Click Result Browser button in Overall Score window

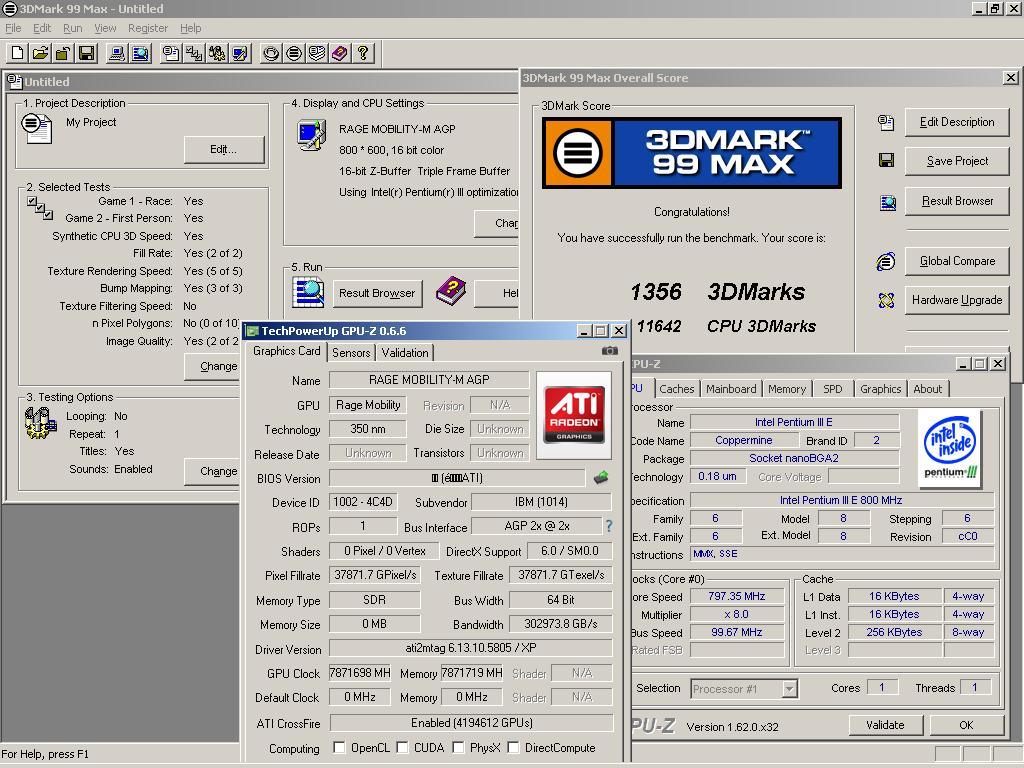957,201
